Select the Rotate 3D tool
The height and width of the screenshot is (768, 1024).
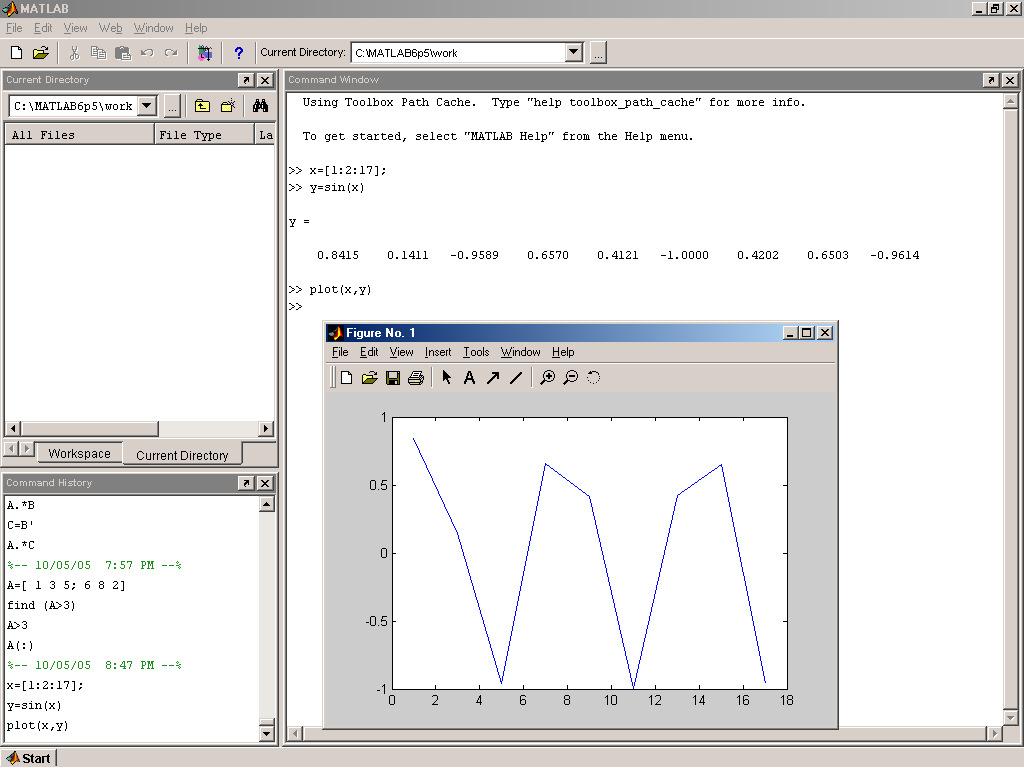[x=593, y=377]
